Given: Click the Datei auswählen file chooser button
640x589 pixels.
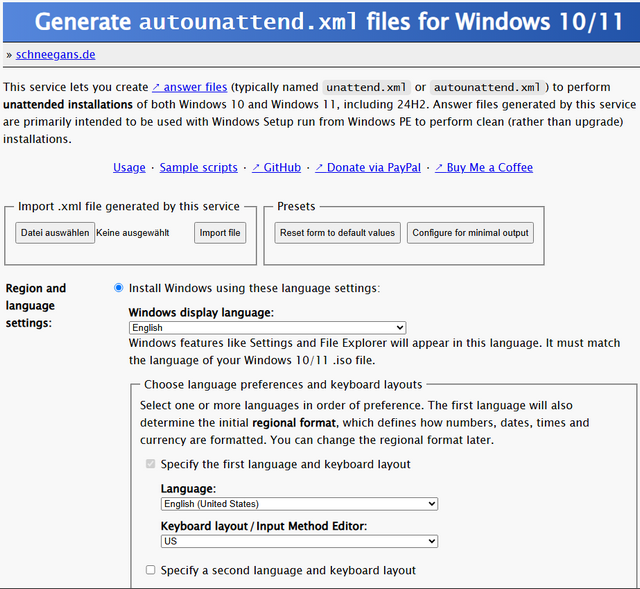Looking at the screenshot, I should [55, 233].
